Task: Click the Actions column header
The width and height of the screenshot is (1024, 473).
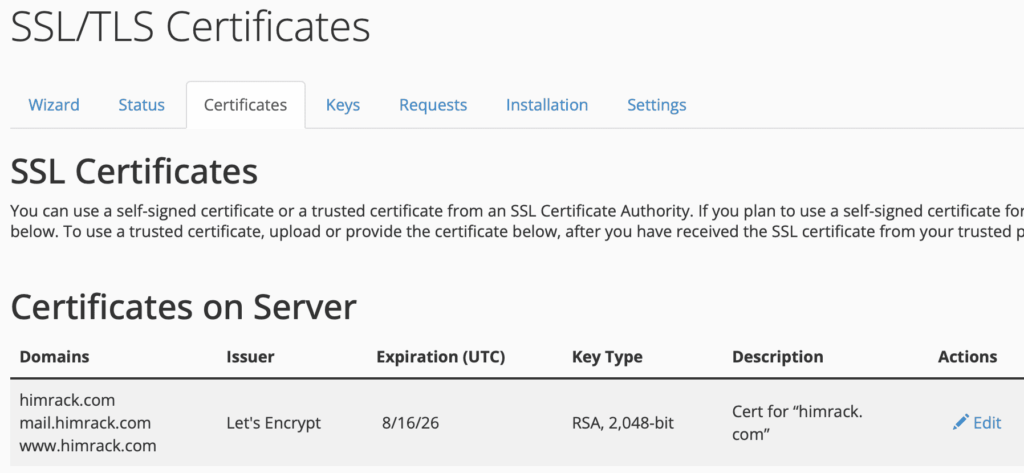Action: (x=967, y=357)
